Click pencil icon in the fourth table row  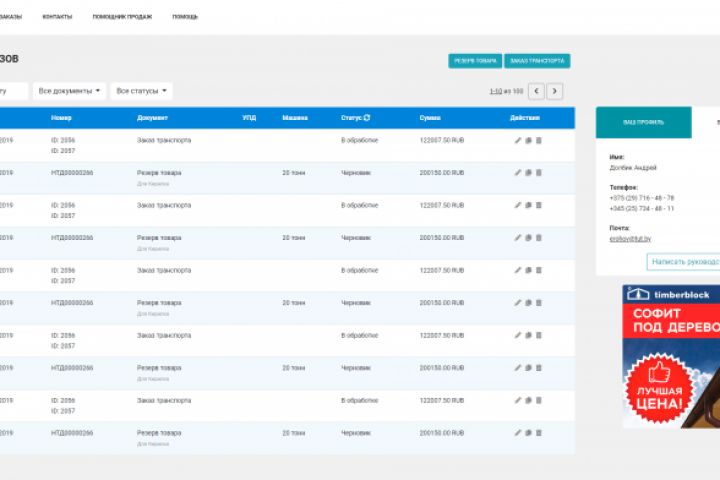point(518,238)
